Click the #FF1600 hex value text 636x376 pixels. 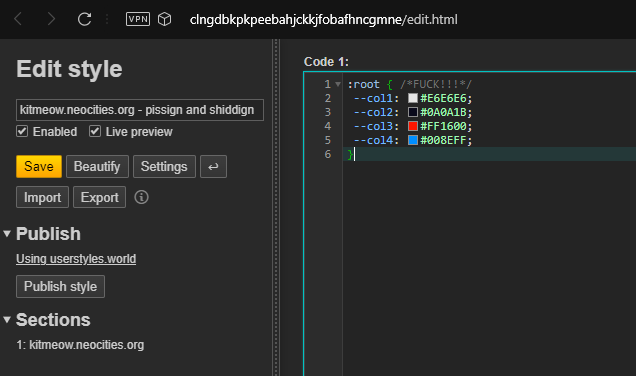tap(443, 126)
